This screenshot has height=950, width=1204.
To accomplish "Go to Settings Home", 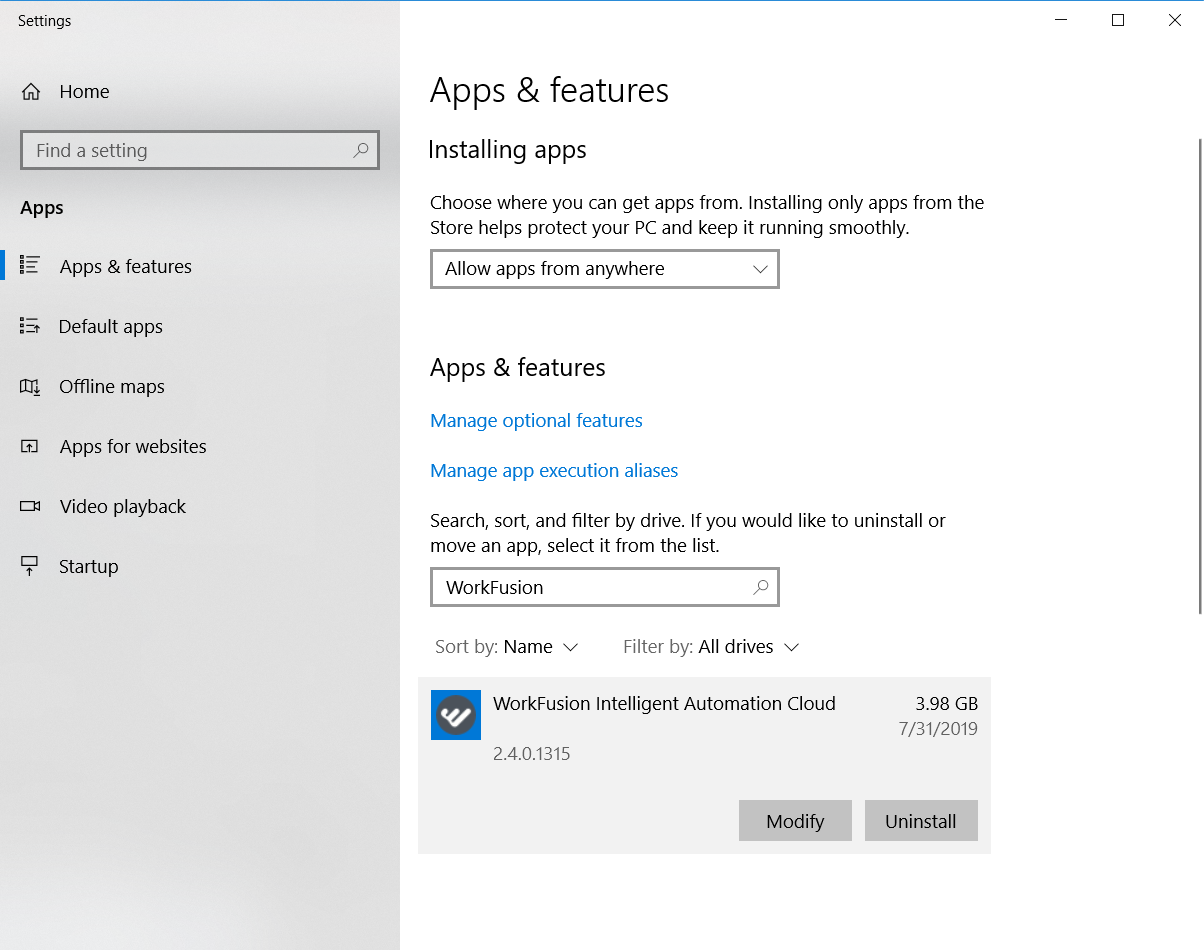I will tap(64, 92).
